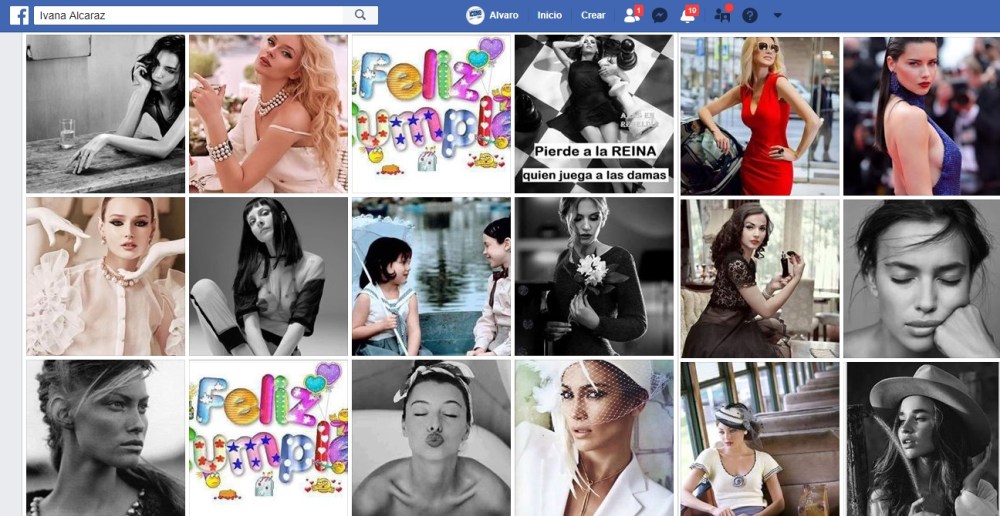This screenshot has height=516, width=1000.
Task: Open the woman holding white flower photo
Action: [x=594, y=276]
